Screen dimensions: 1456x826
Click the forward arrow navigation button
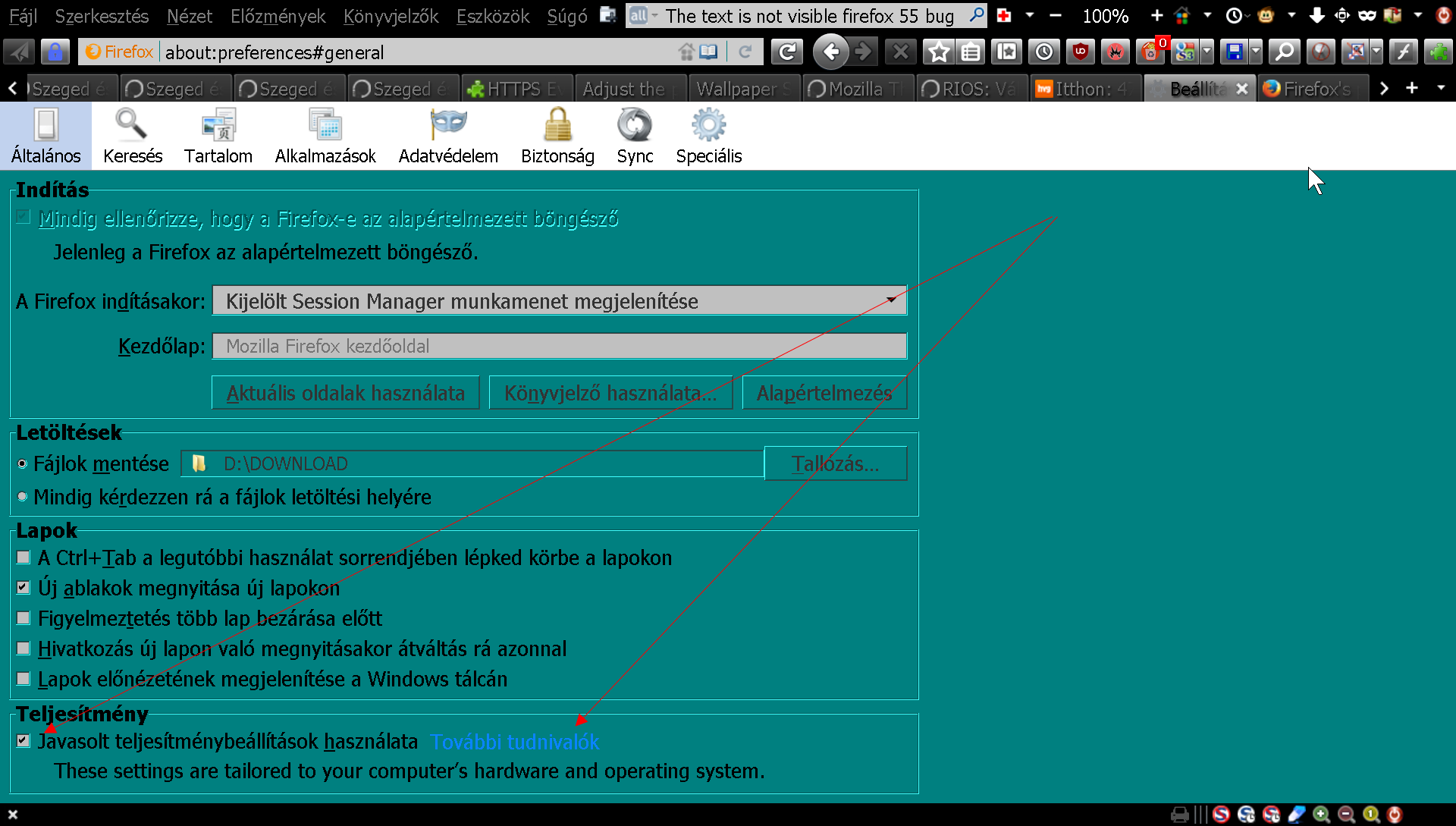pos(862,52)
